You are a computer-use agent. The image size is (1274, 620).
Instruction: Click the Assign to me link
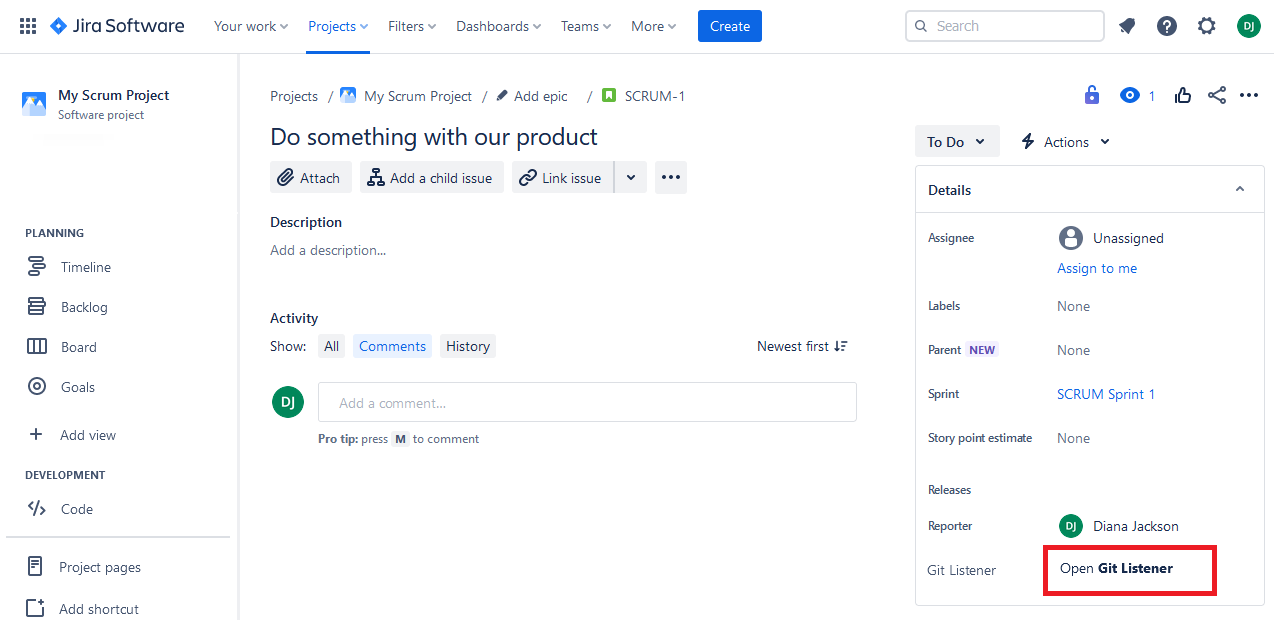click(x=1097, y=268)
